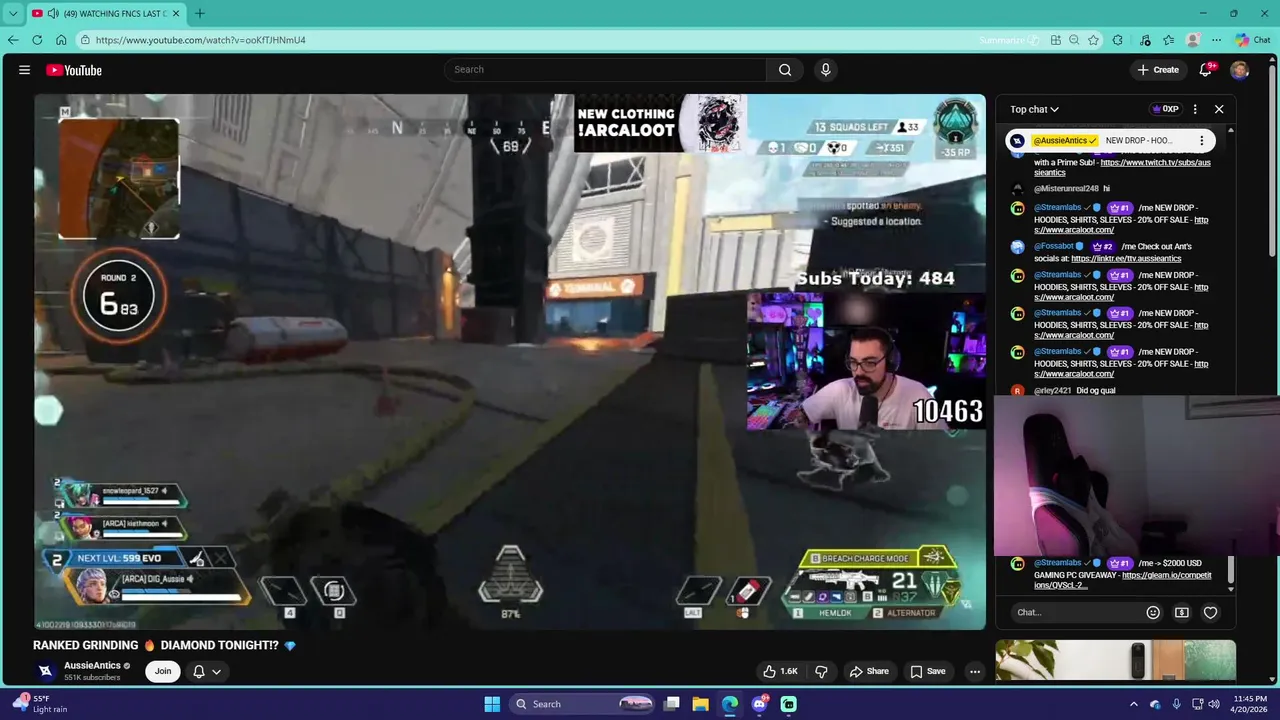Open the YouTube account avatar menu
The height and width of the screenshot is (720, 1280).
(x=1240, y=70)
